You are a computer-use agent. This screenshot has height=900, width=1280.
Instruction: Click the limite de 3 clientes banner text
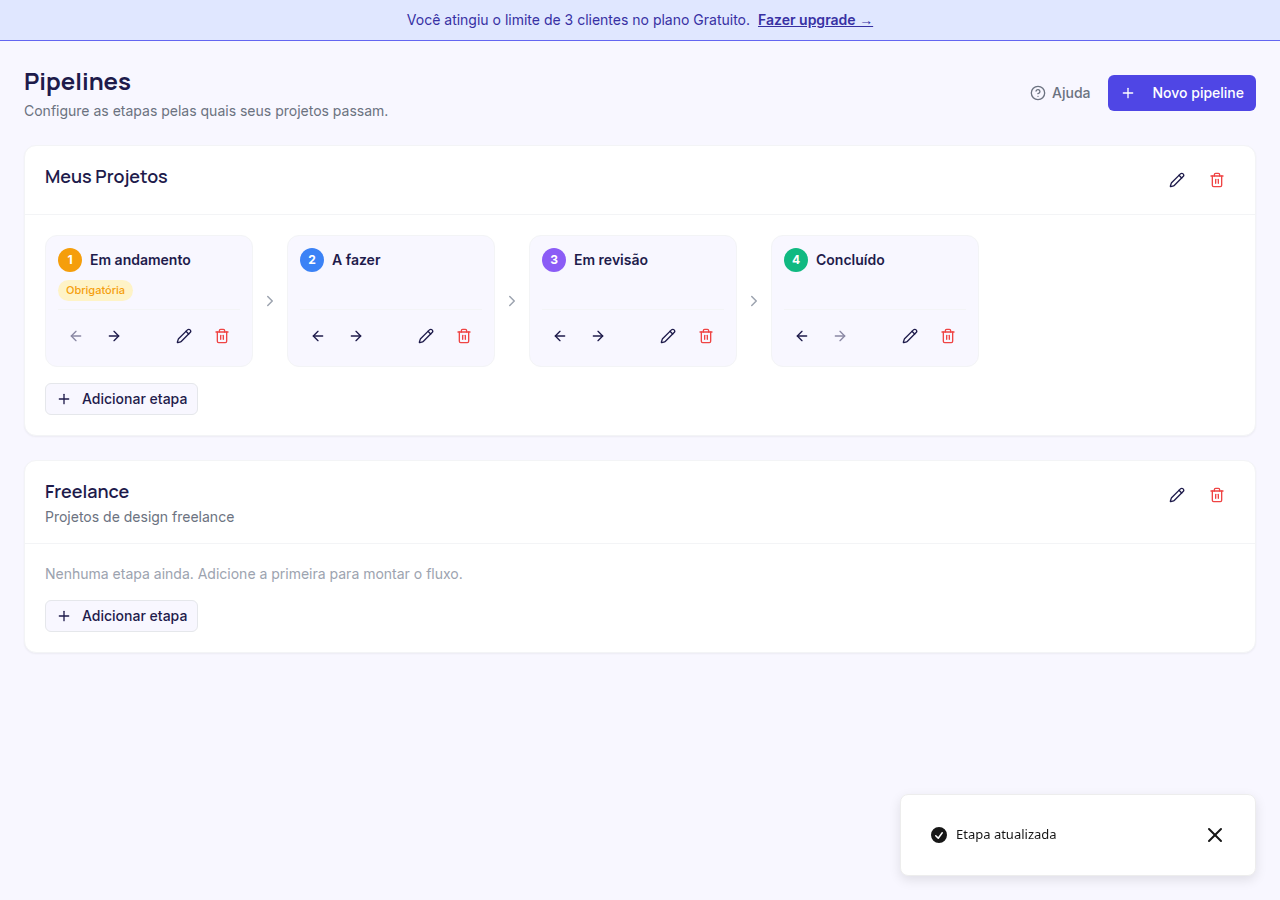[578, 20]
